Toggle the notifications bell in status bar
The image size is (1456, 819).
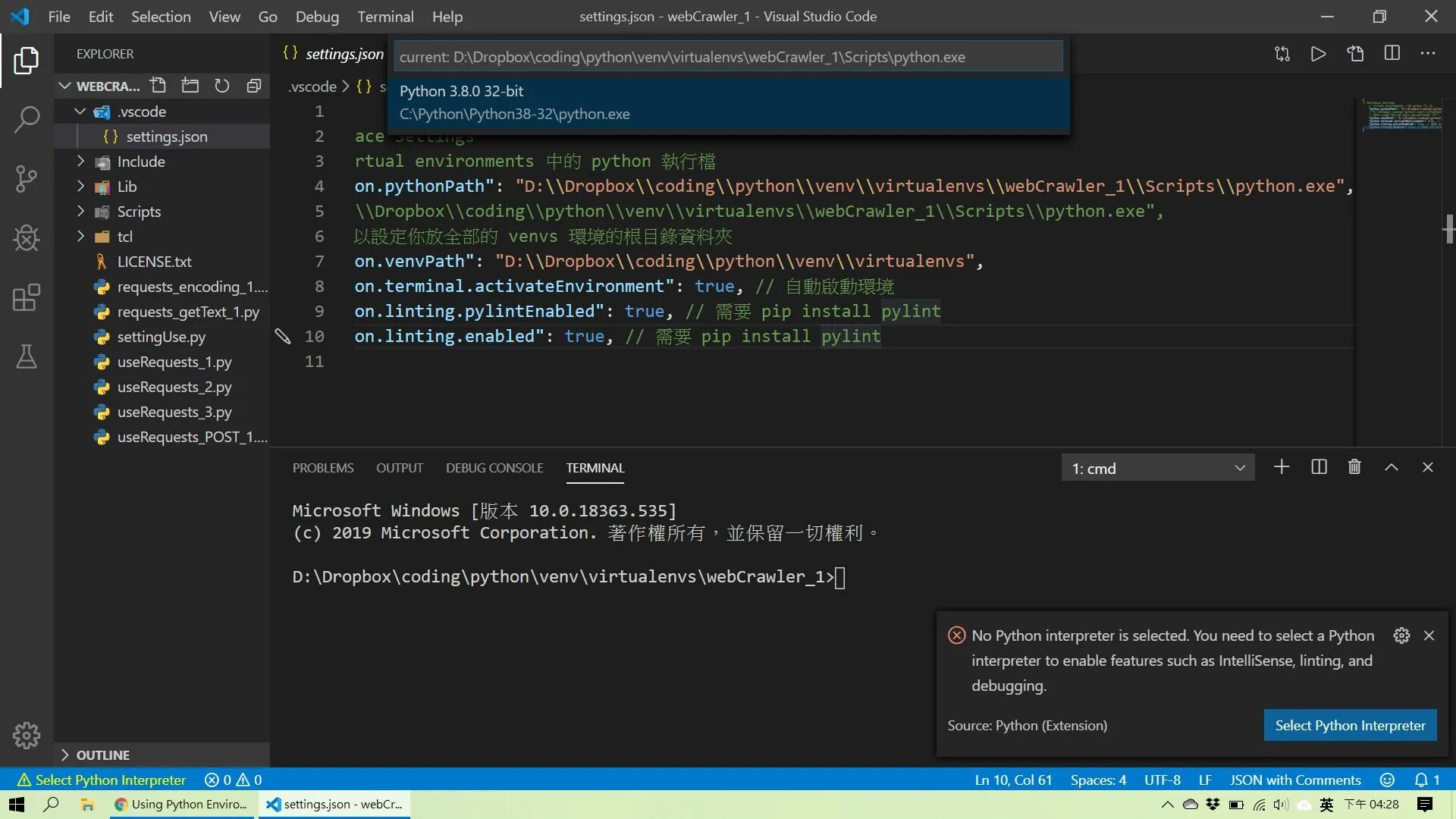1421,780
